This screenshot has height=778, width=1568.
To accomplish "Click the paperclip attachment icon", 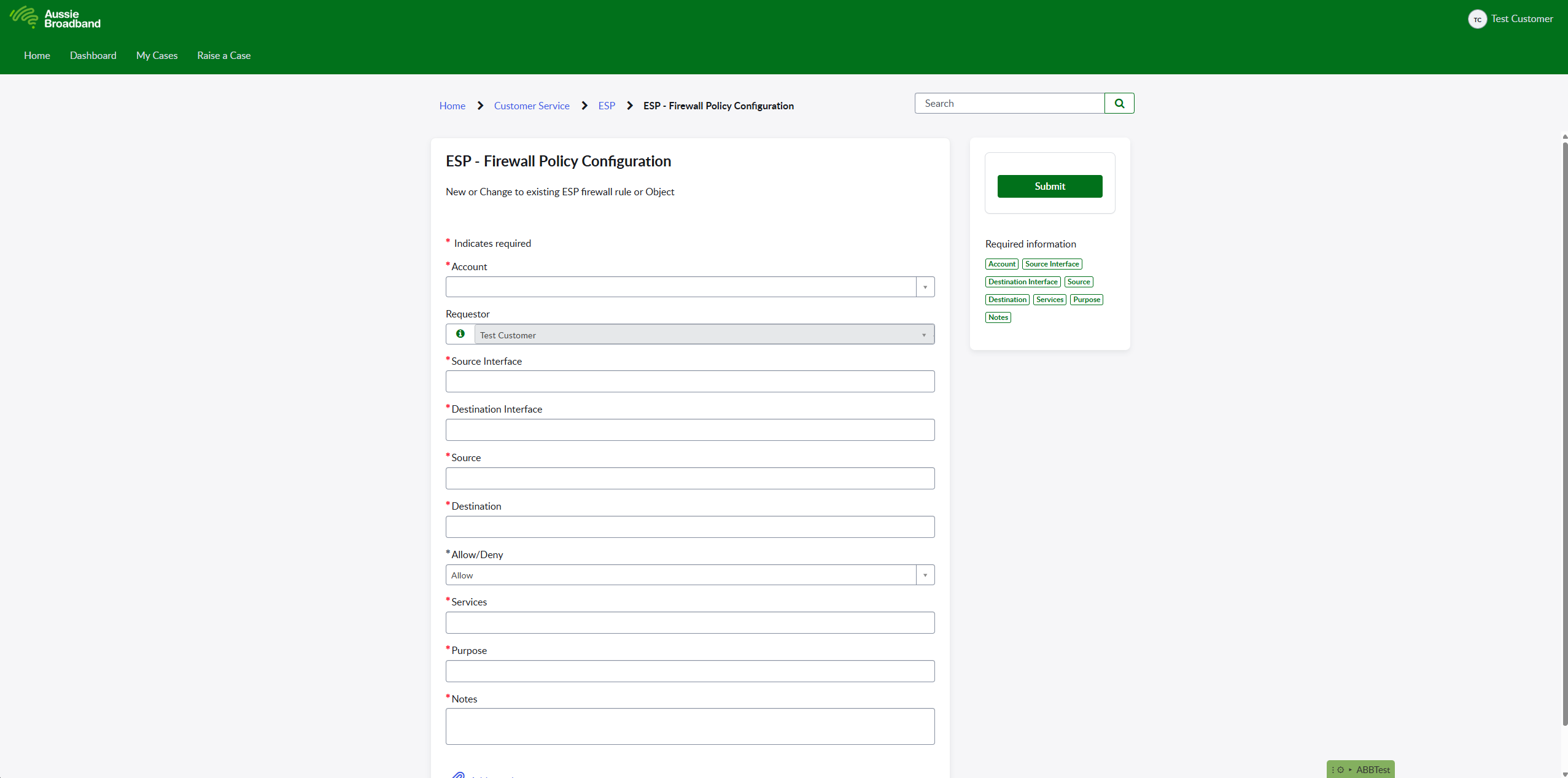I will (x=459, y=775).
